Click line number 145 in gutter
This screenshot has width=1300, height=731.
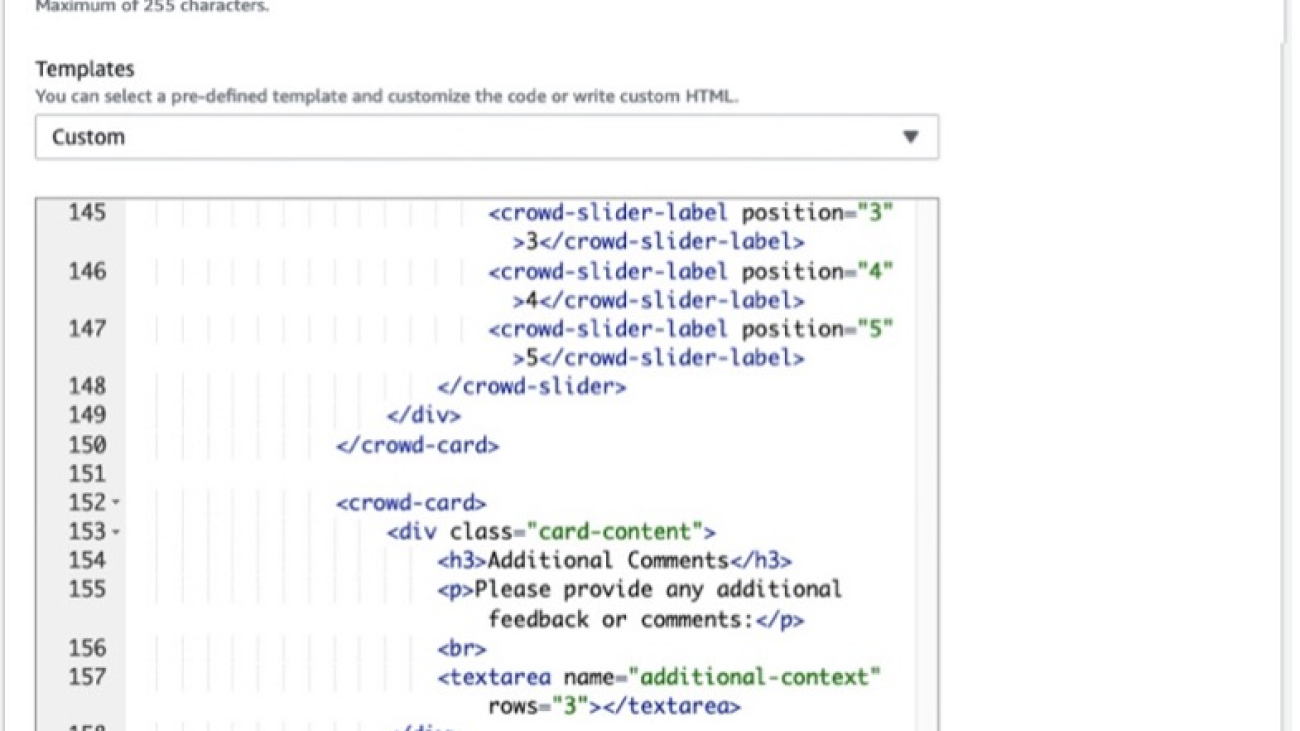[x=87, y=213]
